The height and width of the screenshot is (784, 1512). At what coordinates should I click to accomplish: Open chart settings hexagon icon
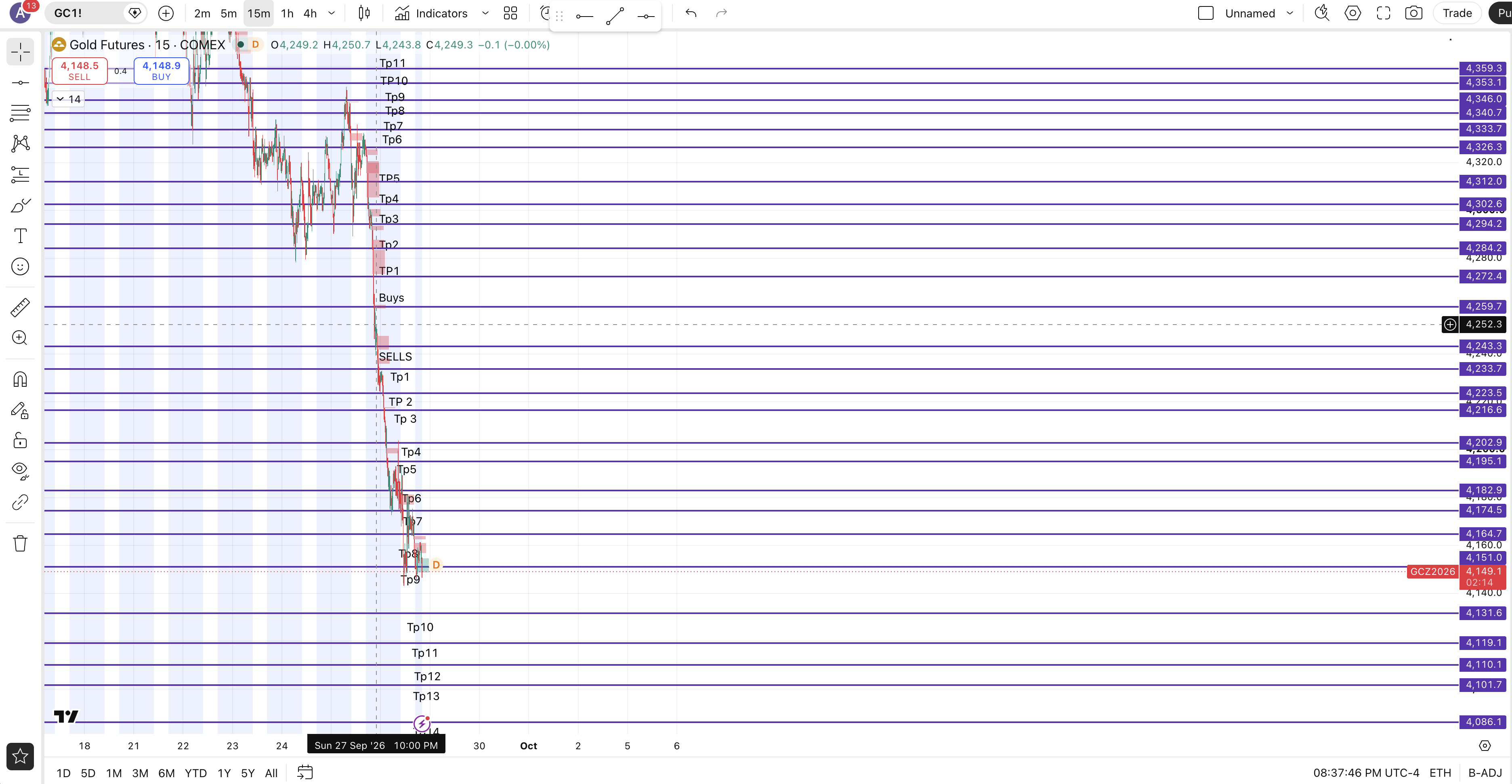click(1352, 13)
